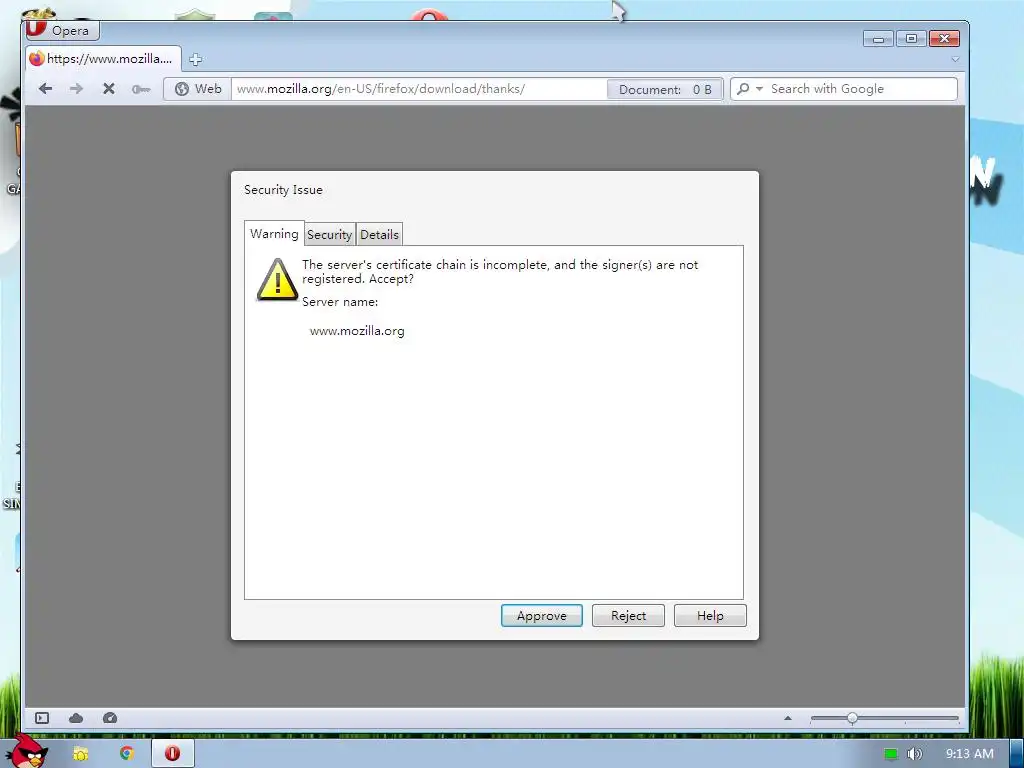Open the volume speaker tray icon
This screenshot has height=768, width=1024.
914,754
